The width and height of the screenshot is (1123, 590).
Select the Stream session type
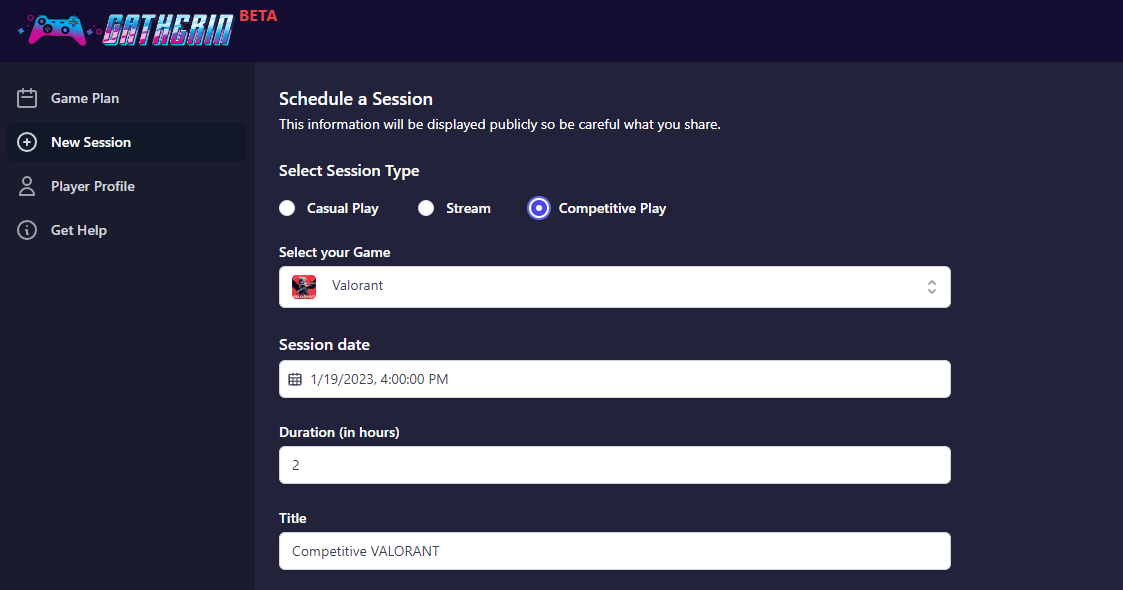coord(426,208)
